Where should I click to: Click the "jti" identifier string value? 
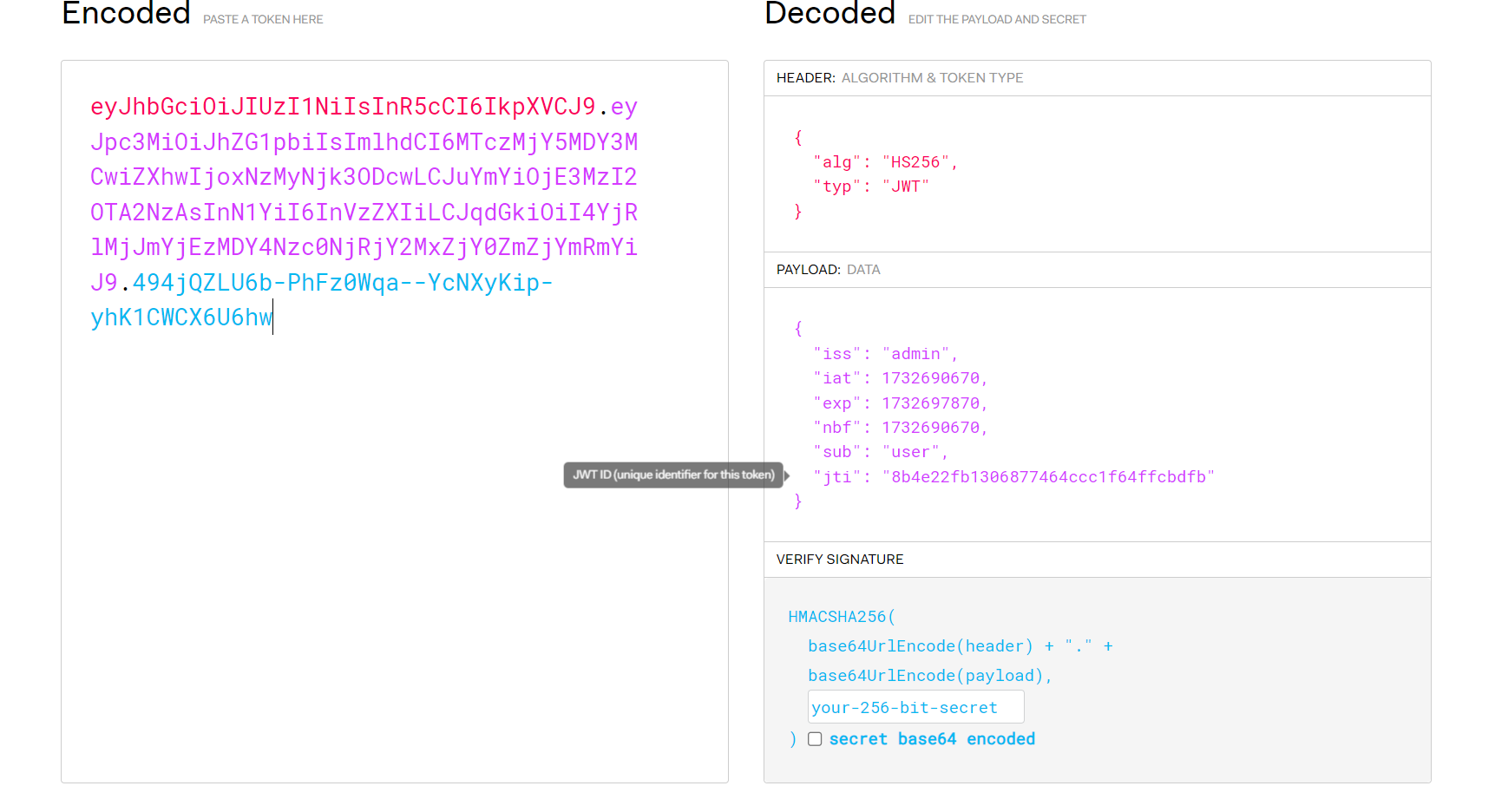(x=1048, y=477)
